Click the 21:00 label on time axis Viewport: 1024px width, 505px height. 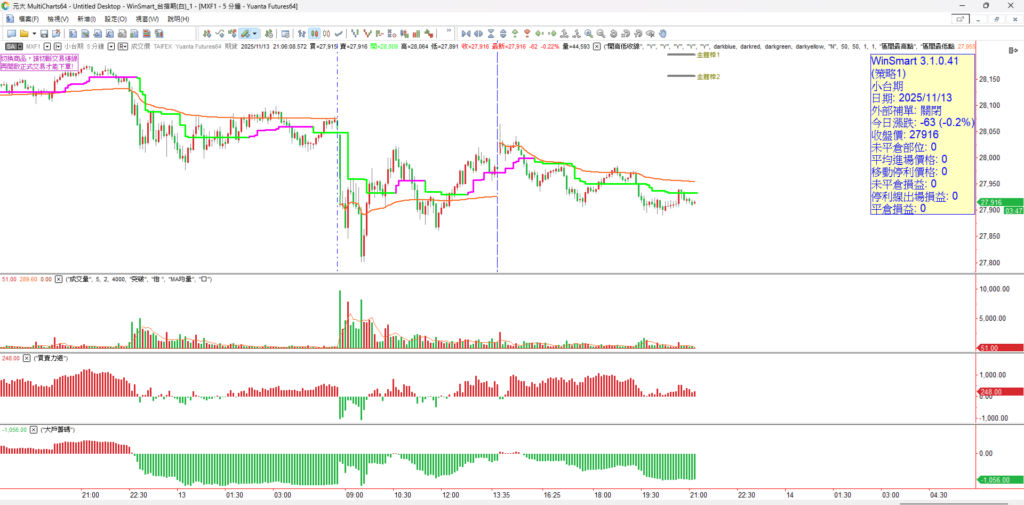coord(90,494)
